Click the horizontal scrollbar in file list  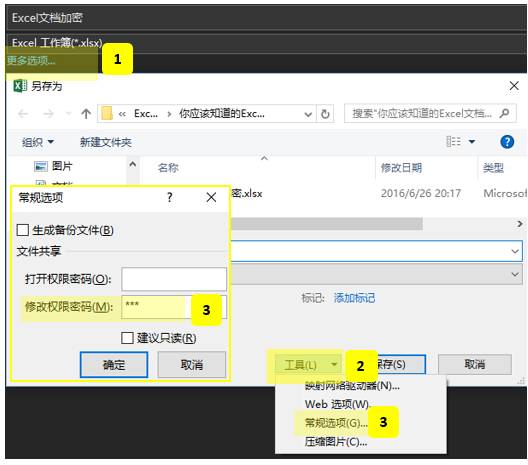coord(327,224)
